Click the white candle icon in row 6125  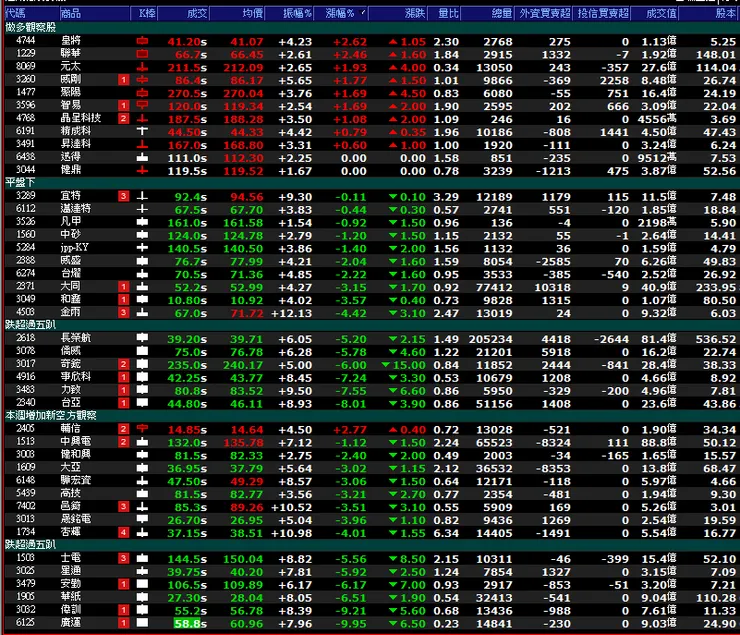[x=142, y=623]
